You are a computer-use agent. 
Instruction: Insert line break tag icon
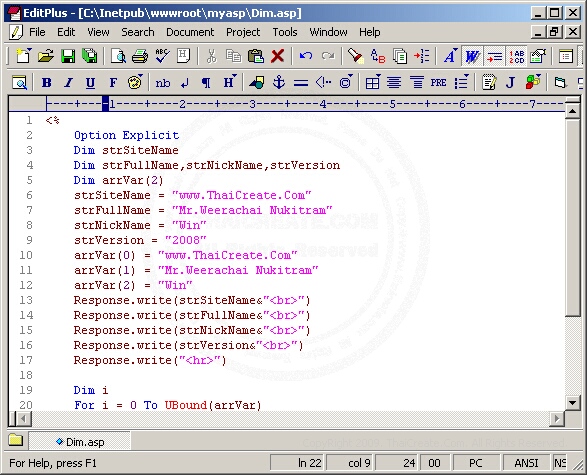pyautogui.click(x=184, y=83)
